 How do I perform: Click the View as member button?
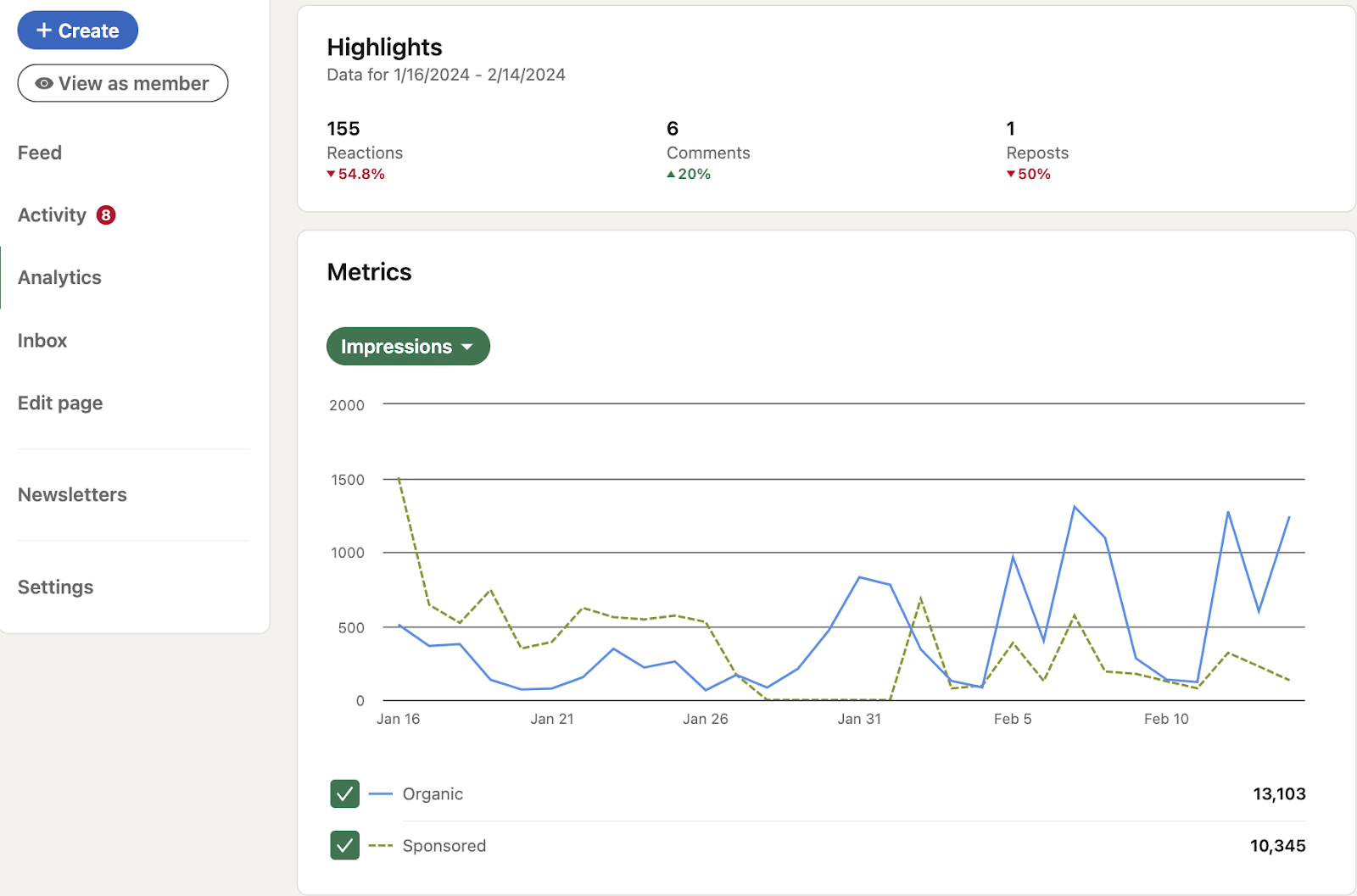point(122,83)
